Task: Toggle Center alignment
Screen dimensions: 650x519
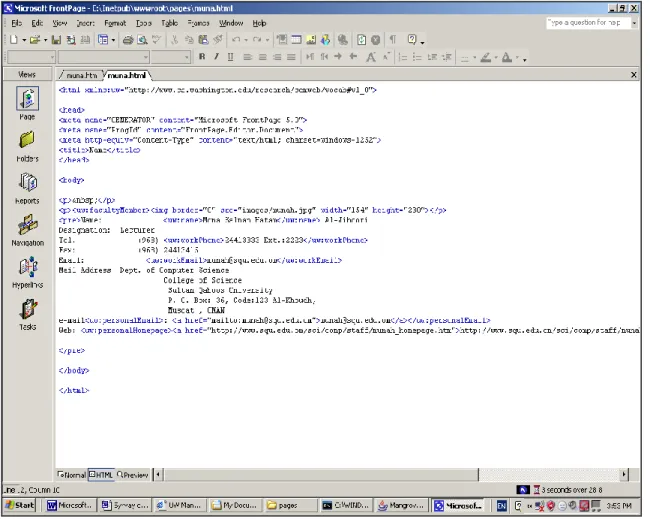Action: point(262,57)
